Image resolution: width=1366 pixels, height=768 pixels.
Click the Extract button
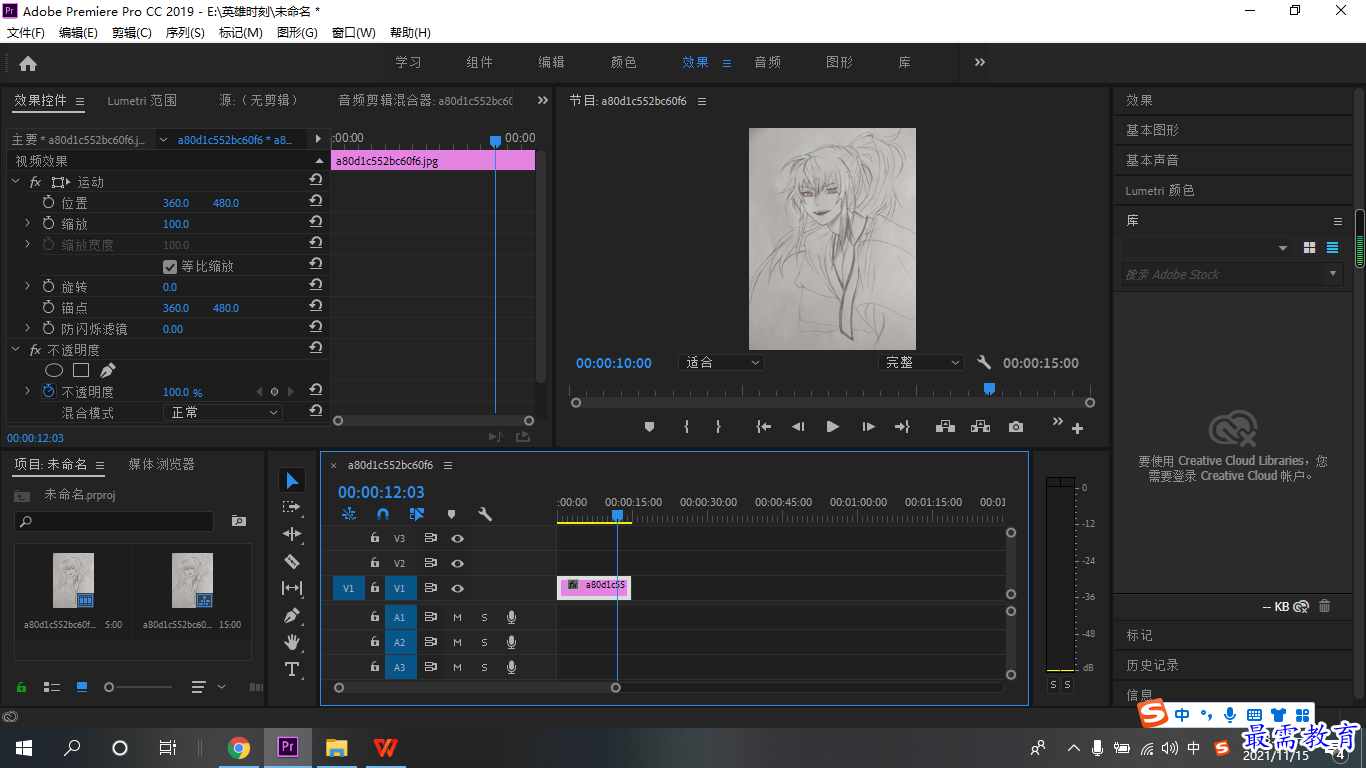[x=980, y=427]
